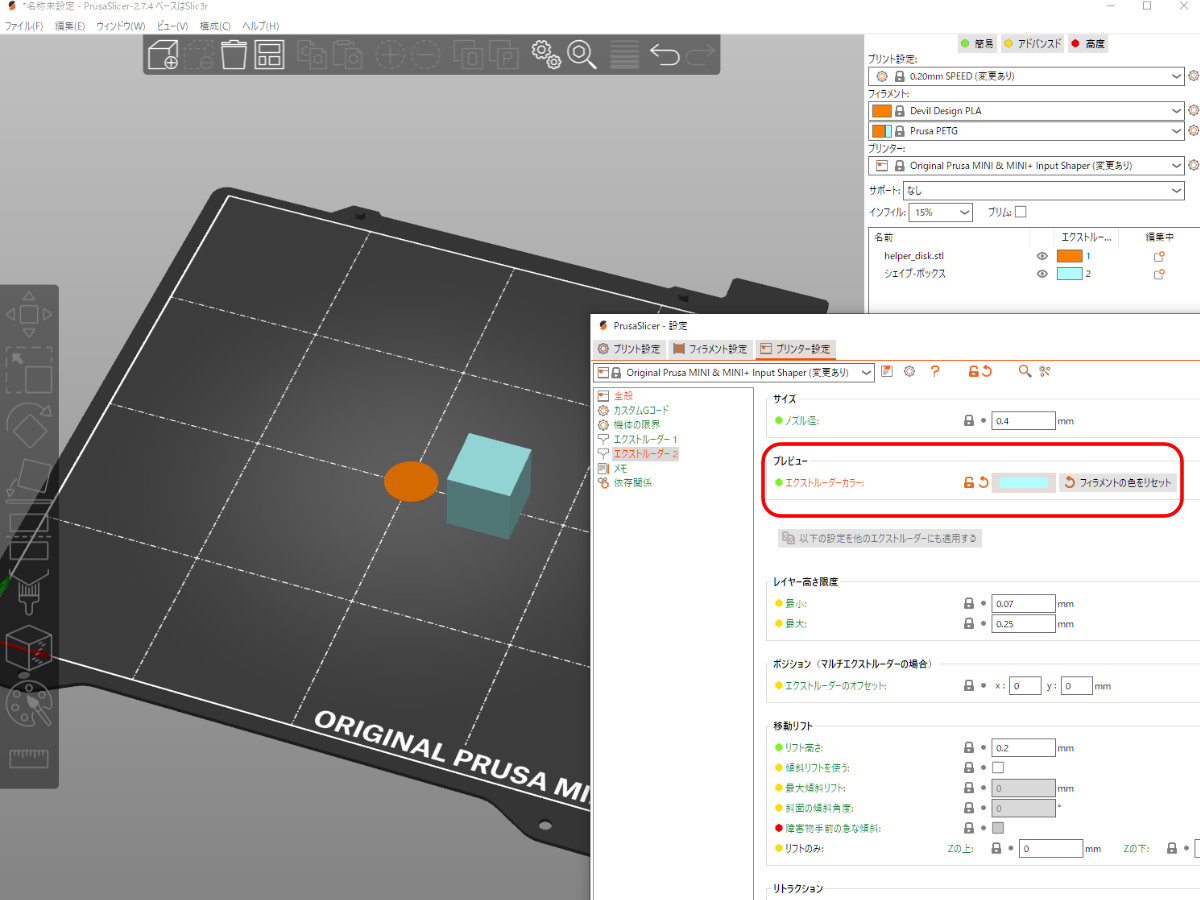The height and width of the screenshot is (900, 1200).
Task: Open the Search magnifier in top toolbar
Action: [582, 54]
